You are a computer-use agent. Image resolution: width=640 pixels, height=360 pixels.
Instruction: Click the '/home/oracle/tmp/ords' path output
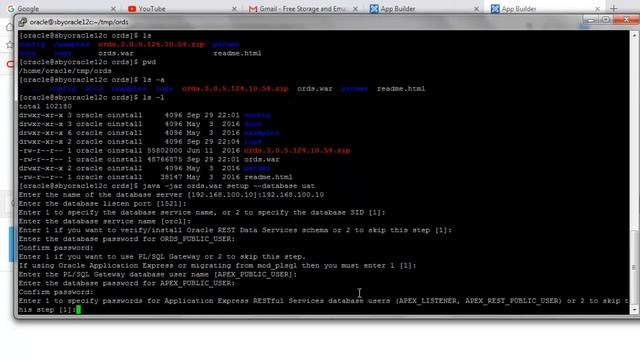click(x=65, y=71)
